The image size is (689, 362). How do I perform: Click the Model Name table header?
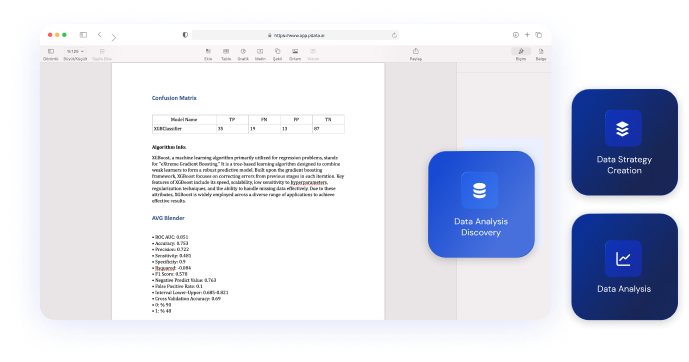click(184, 119)
